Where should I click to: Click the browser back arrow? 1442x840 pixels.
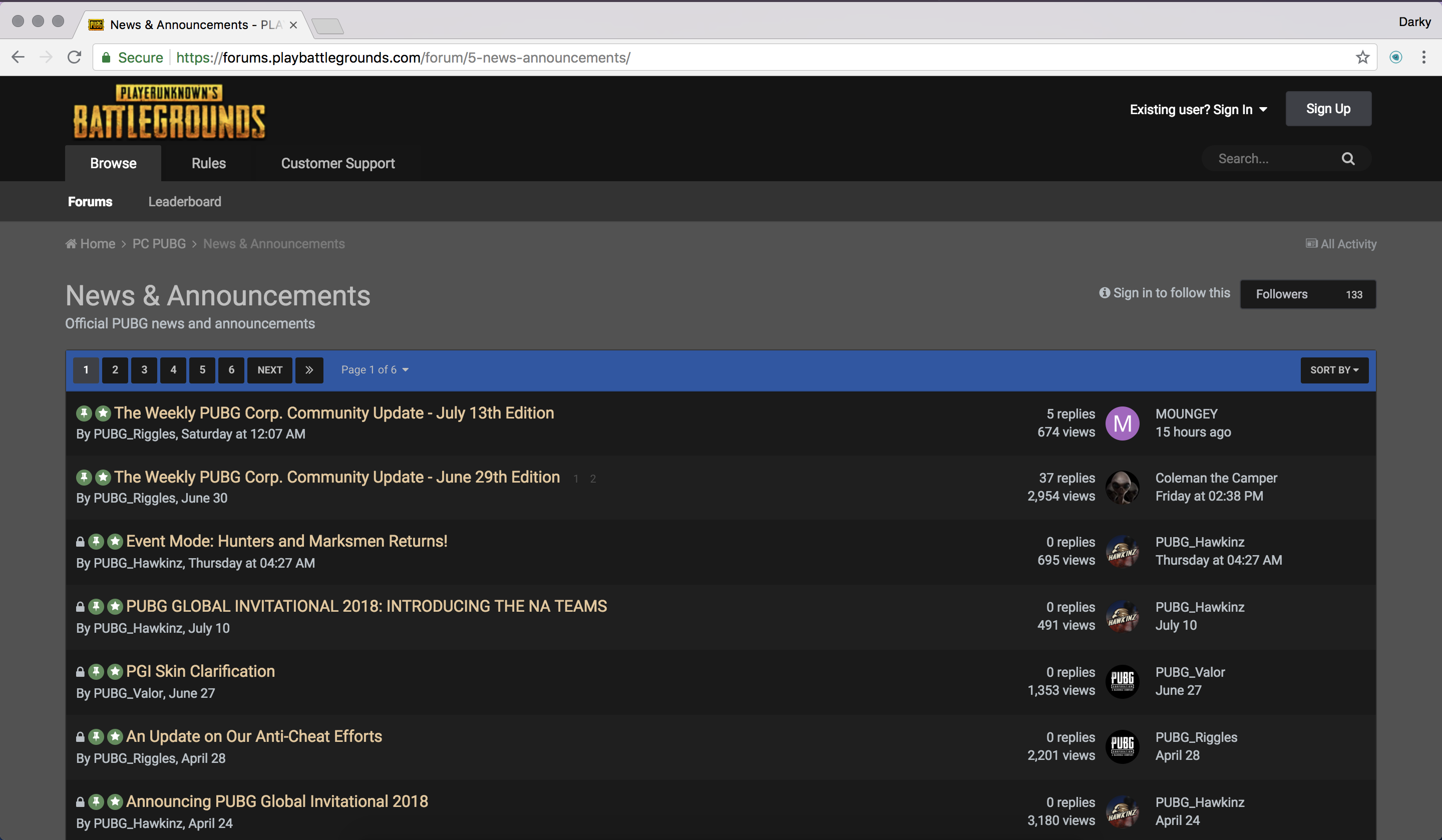19,57
